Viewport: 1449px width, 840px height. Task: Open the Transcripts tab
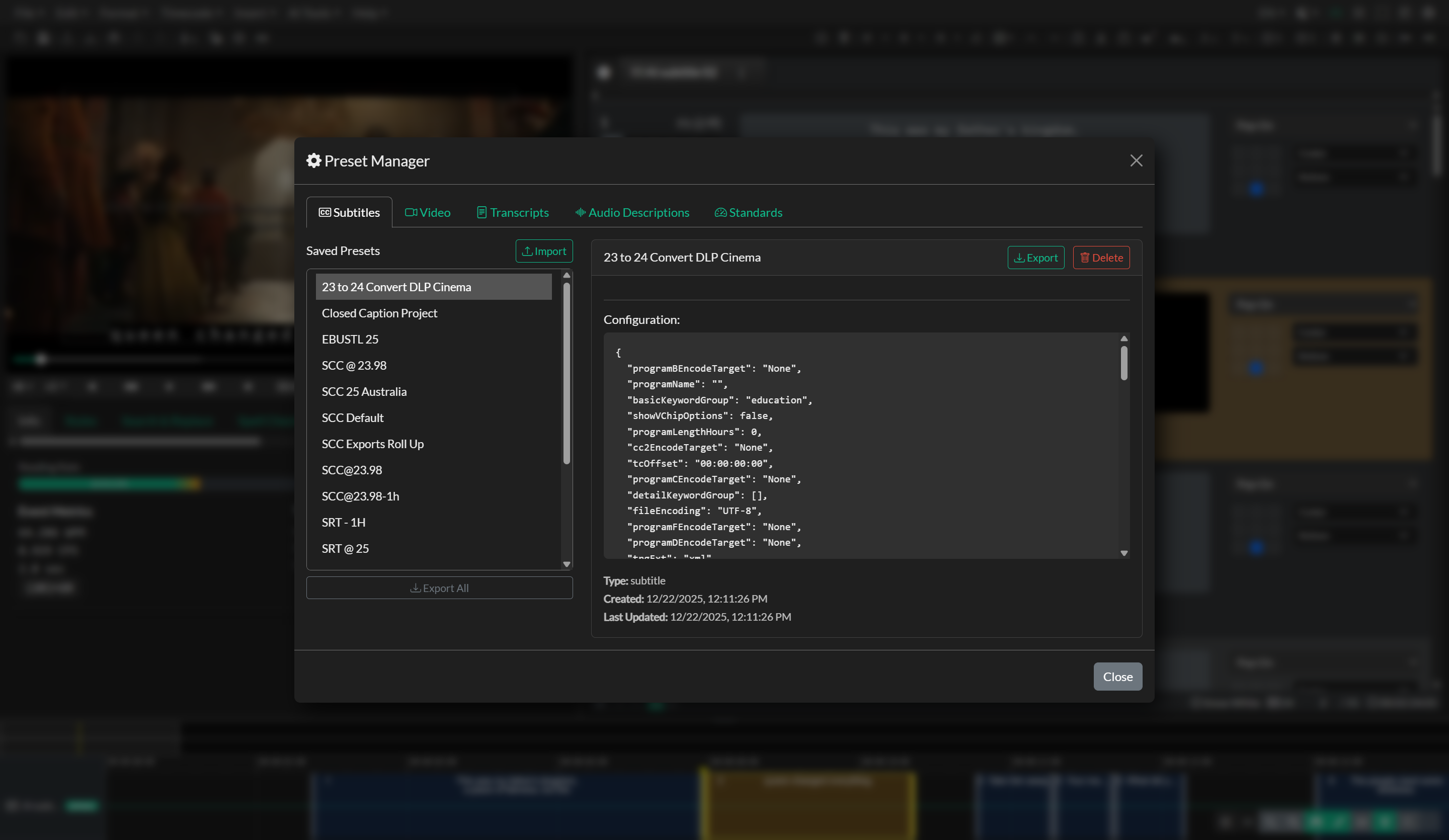point(512,212)
